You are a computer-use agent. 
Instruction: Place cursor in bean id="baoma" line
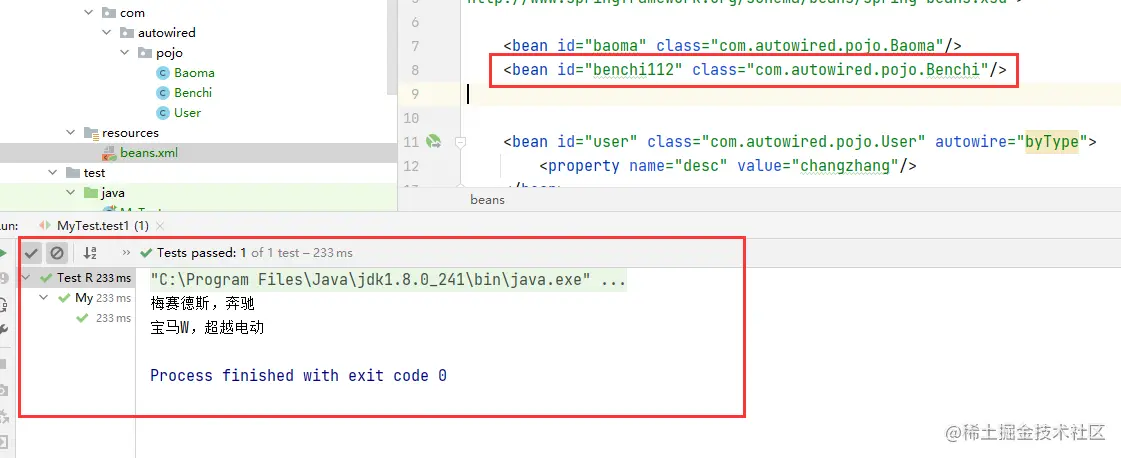[733, 46]
